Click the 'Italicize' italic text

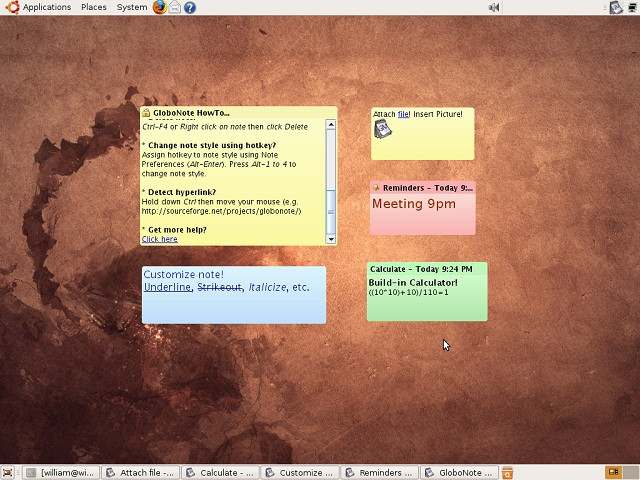[267, 287]
